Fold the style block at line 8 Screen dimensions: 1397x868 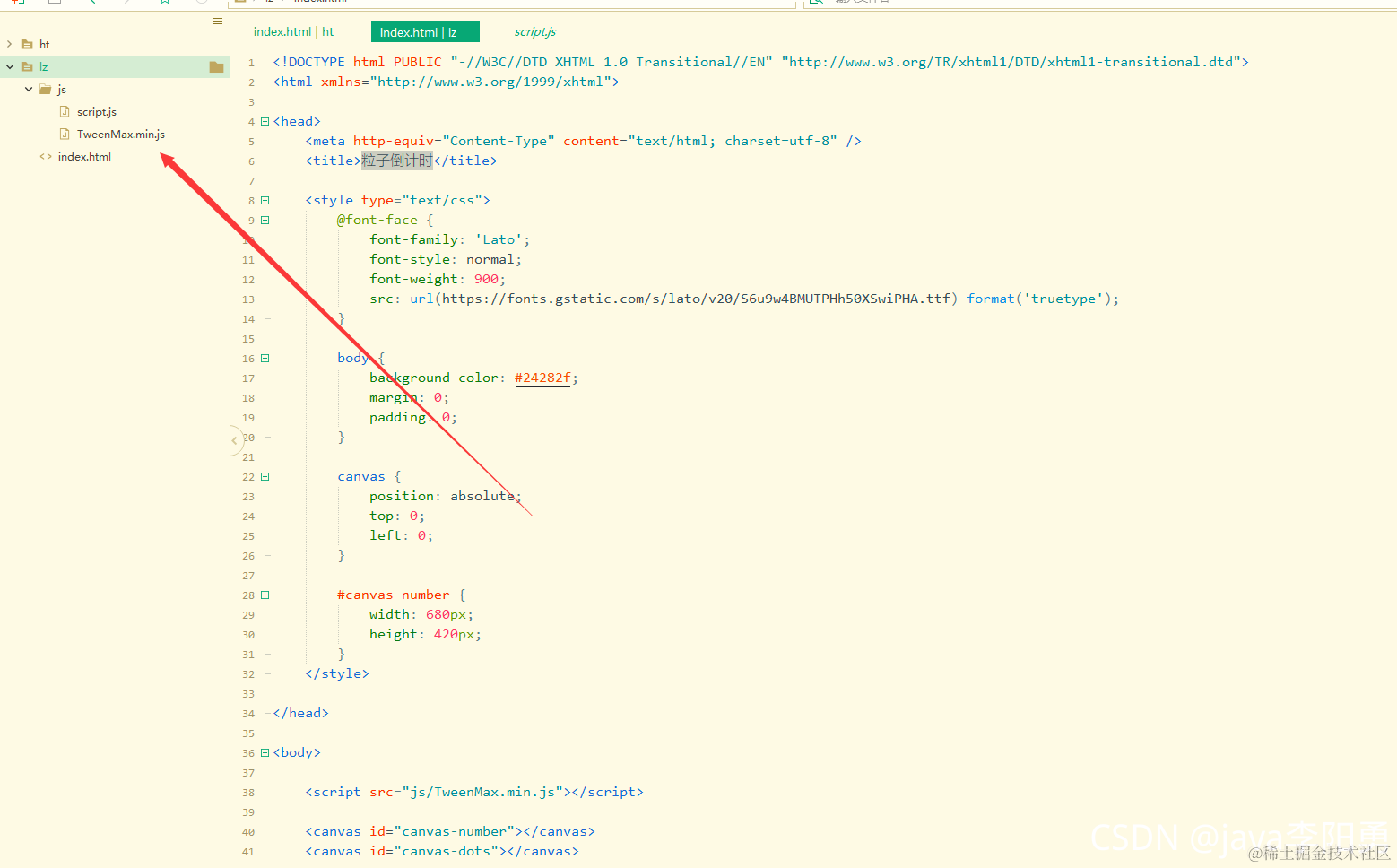pyautogui.click(x=265, y=200)
